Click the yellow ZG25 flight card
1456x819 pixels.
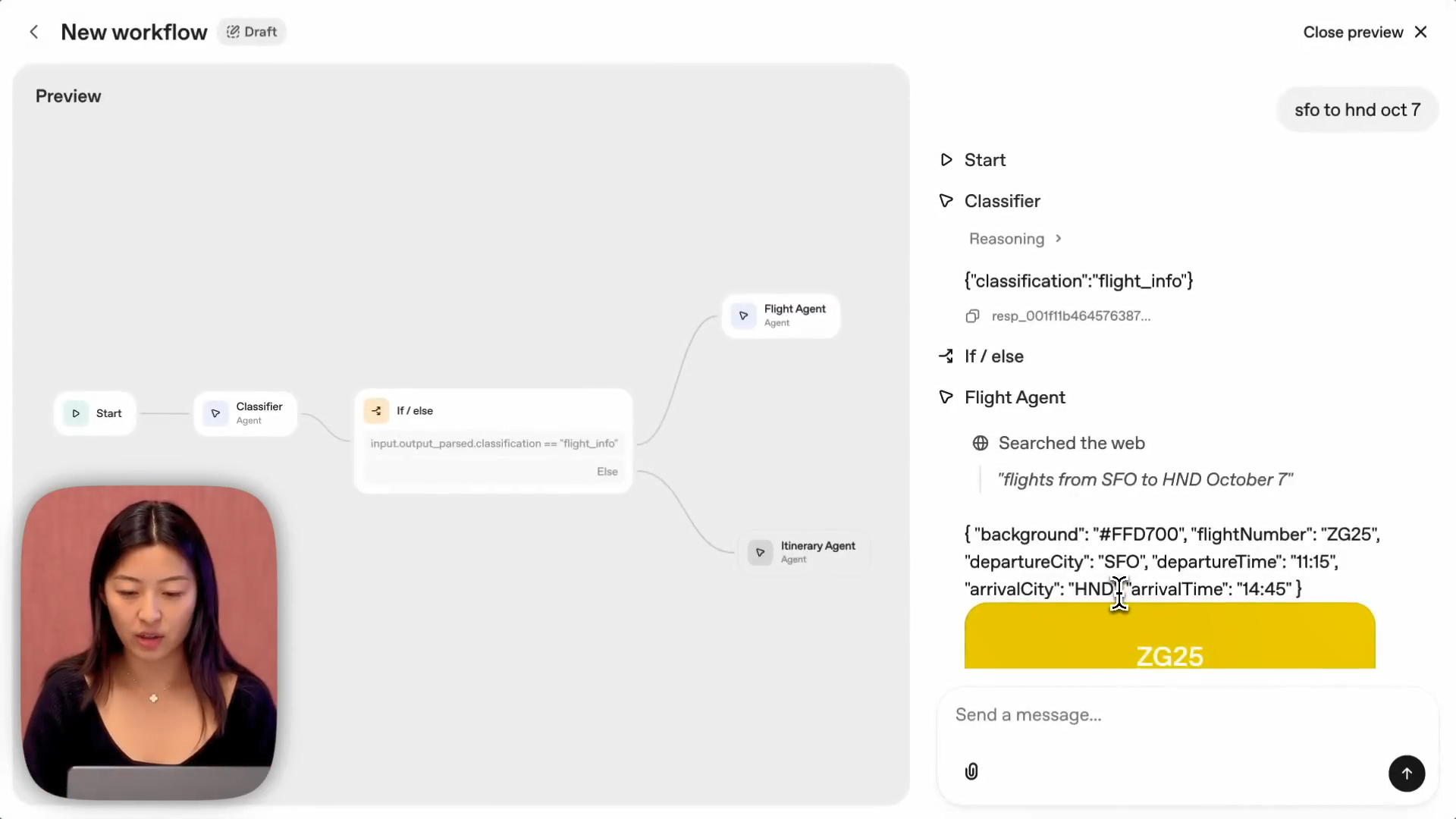pyautogui.click(x=1169, y=637)
